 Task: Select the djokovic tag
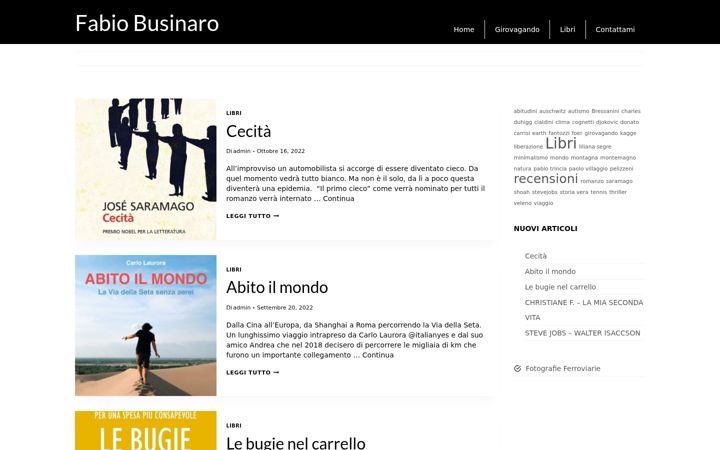click(607, 122)
